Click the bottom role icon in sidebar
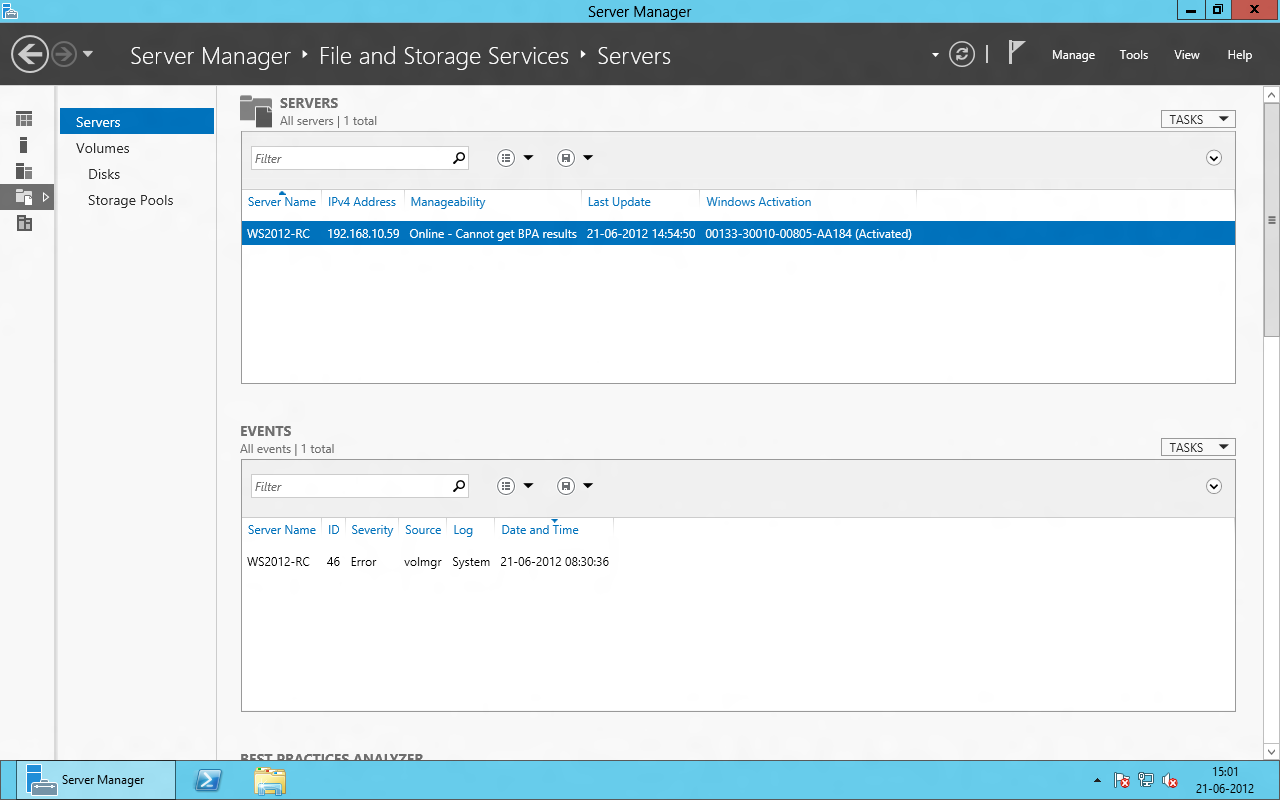 [x=24, y=223]
